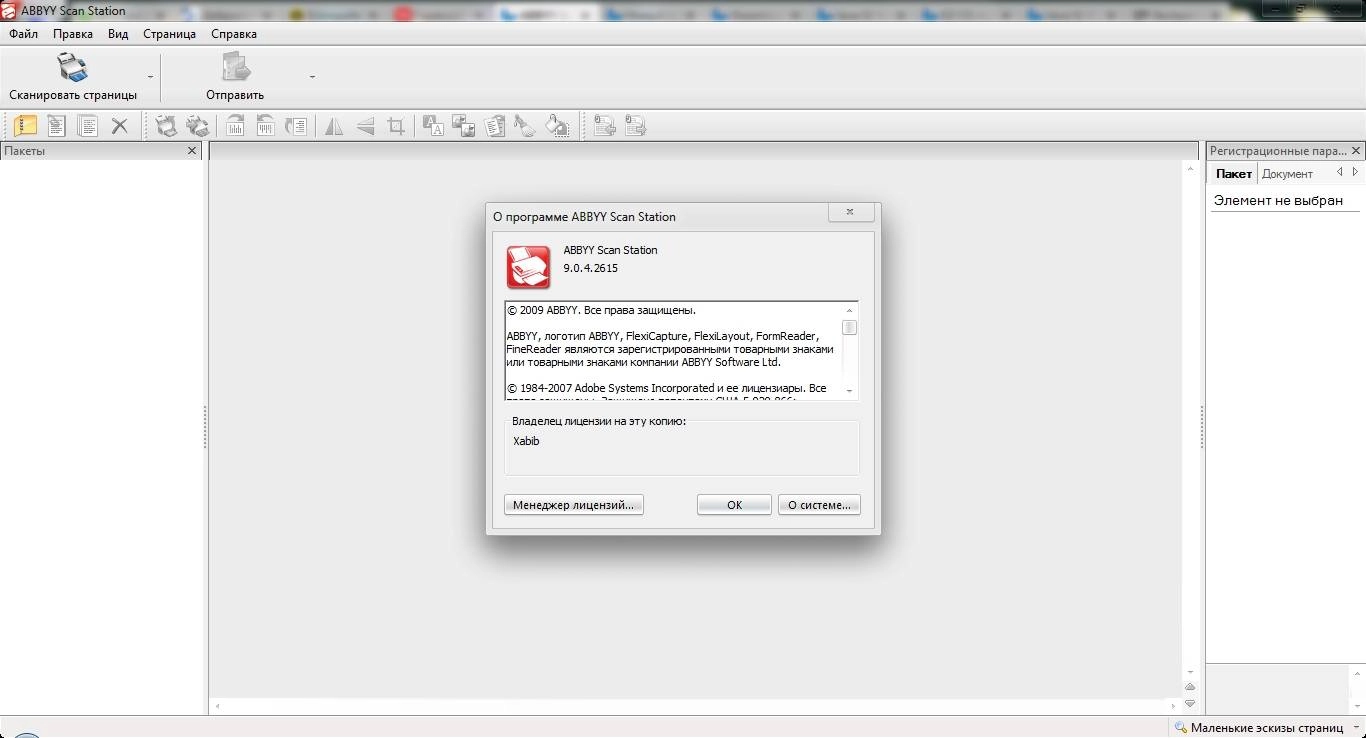The height and width of the screenshot is (738, 1366).
Task: Close the О программе ABBYY Scan Station dialog
Action: coord(851,212)
